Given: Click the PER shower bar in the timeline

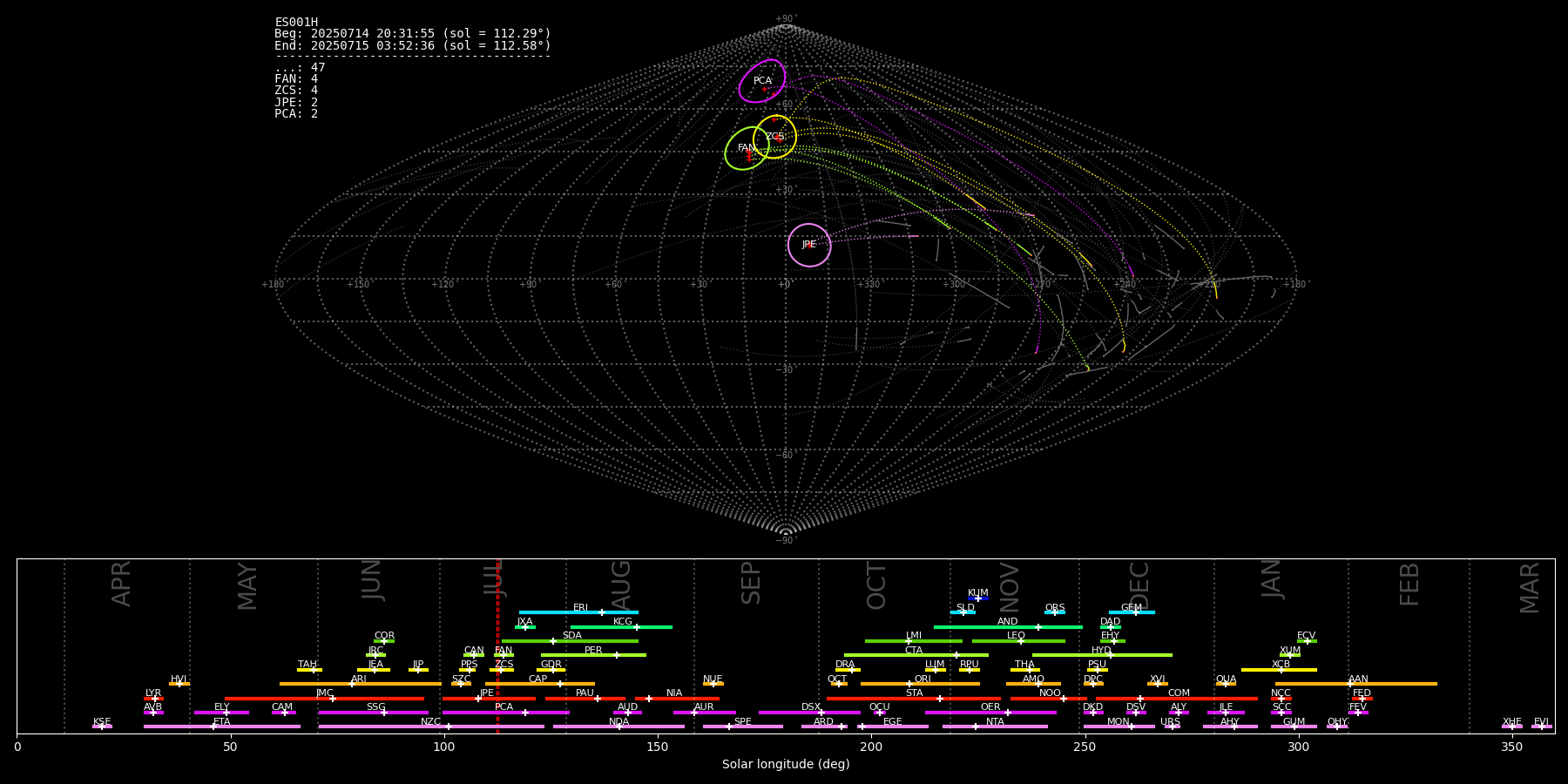Looking at the screenshot, I should pyautogui.click(x=593, y=655).
